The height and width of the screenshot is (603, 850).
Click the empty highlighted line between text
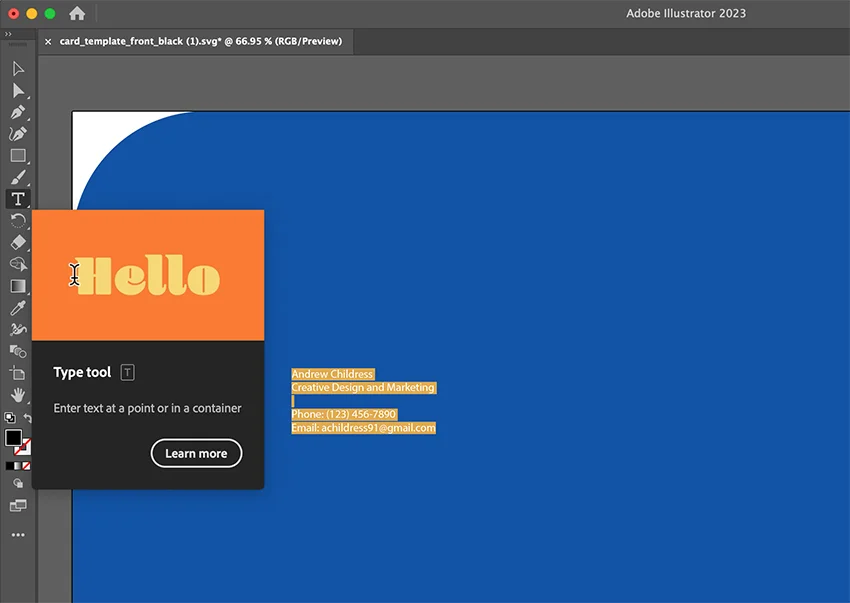point(293,401)
